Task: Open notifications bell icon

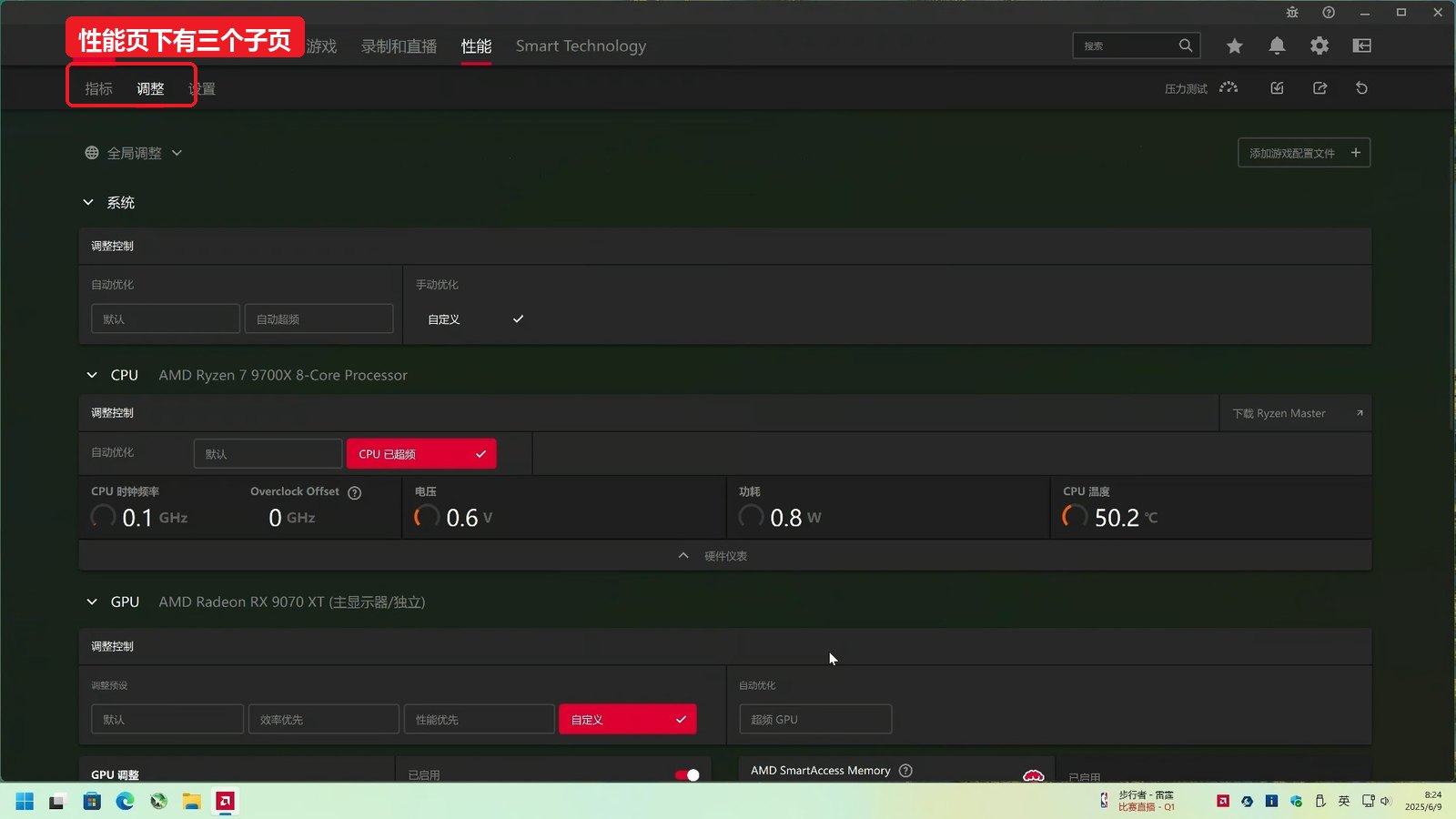Action: [1277, 45]
